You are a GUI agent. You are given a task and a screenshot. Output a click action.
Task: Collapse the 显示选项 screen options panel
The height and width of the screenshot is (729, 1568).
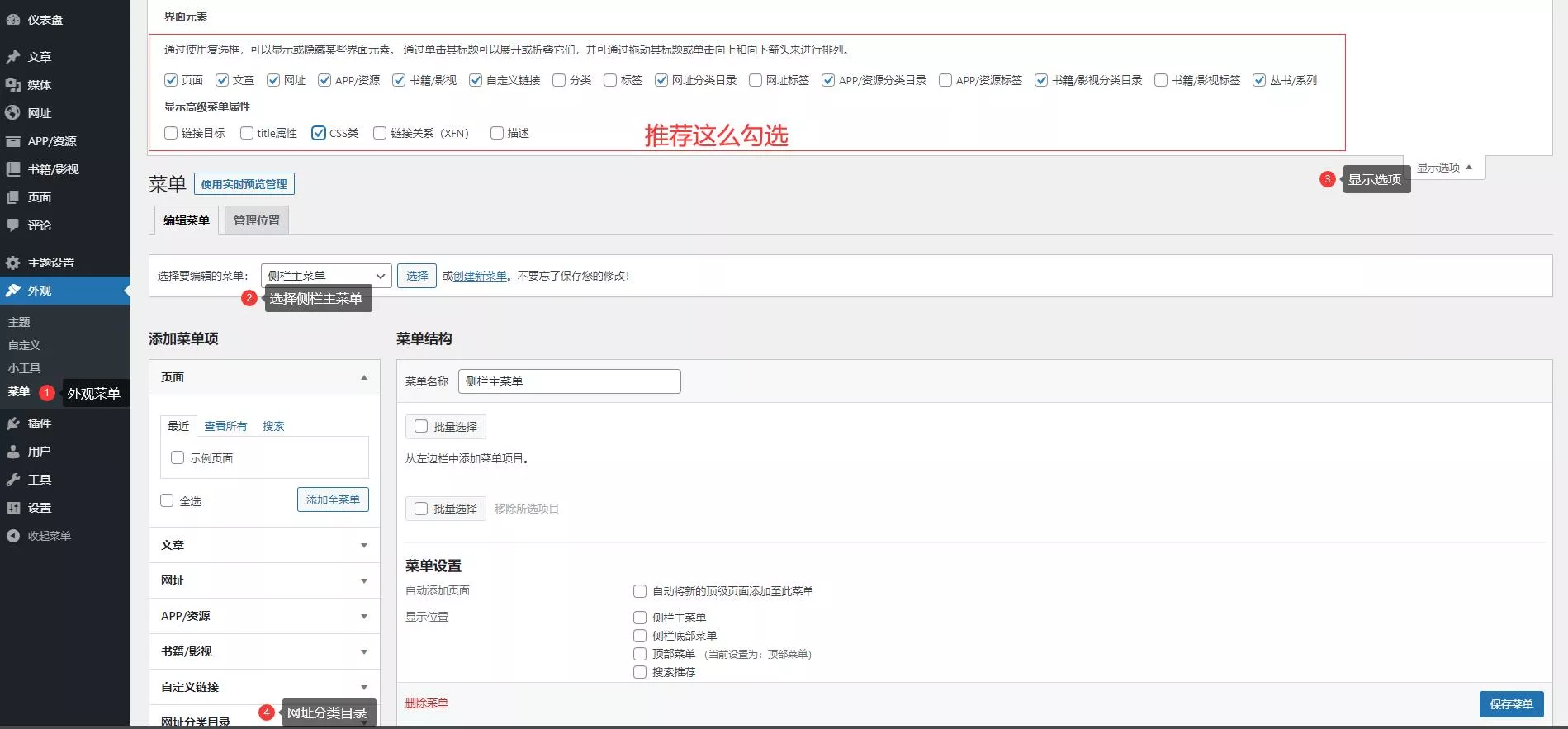[x=1444, y=168]
